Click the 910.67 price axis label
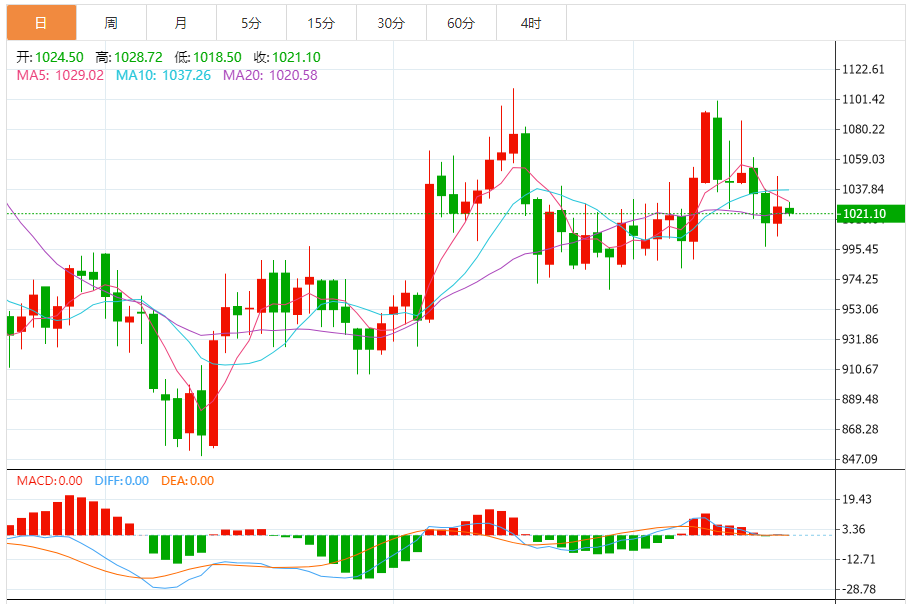The image size is (908, 604). coord(860,369)
